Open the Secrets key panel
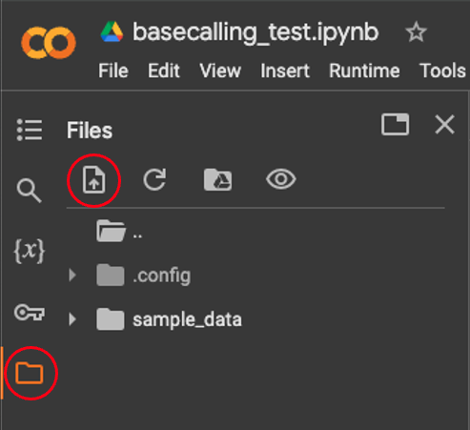Screen dimensions: 470x430 (29, 312)
